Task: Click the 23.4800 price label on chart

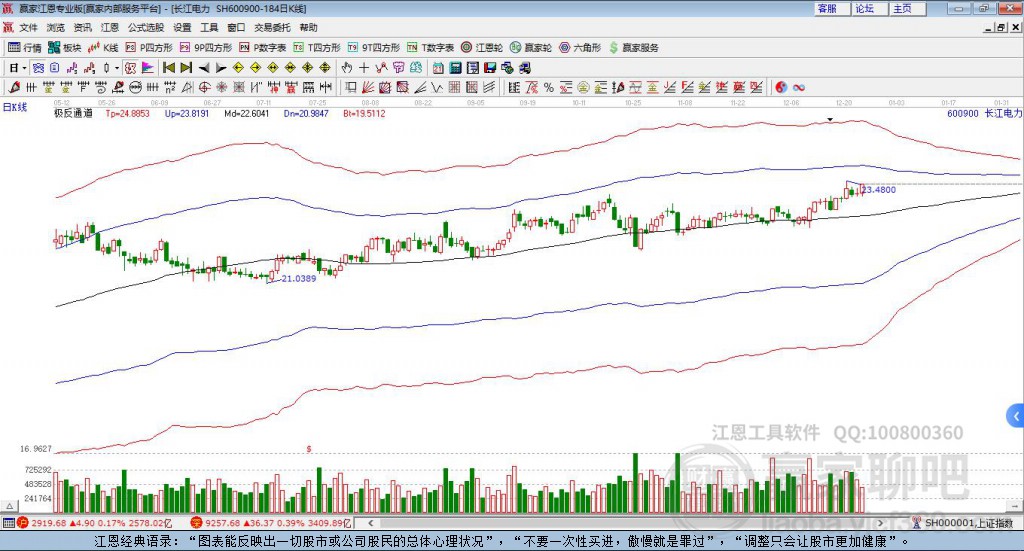Action: pos(878,189)
